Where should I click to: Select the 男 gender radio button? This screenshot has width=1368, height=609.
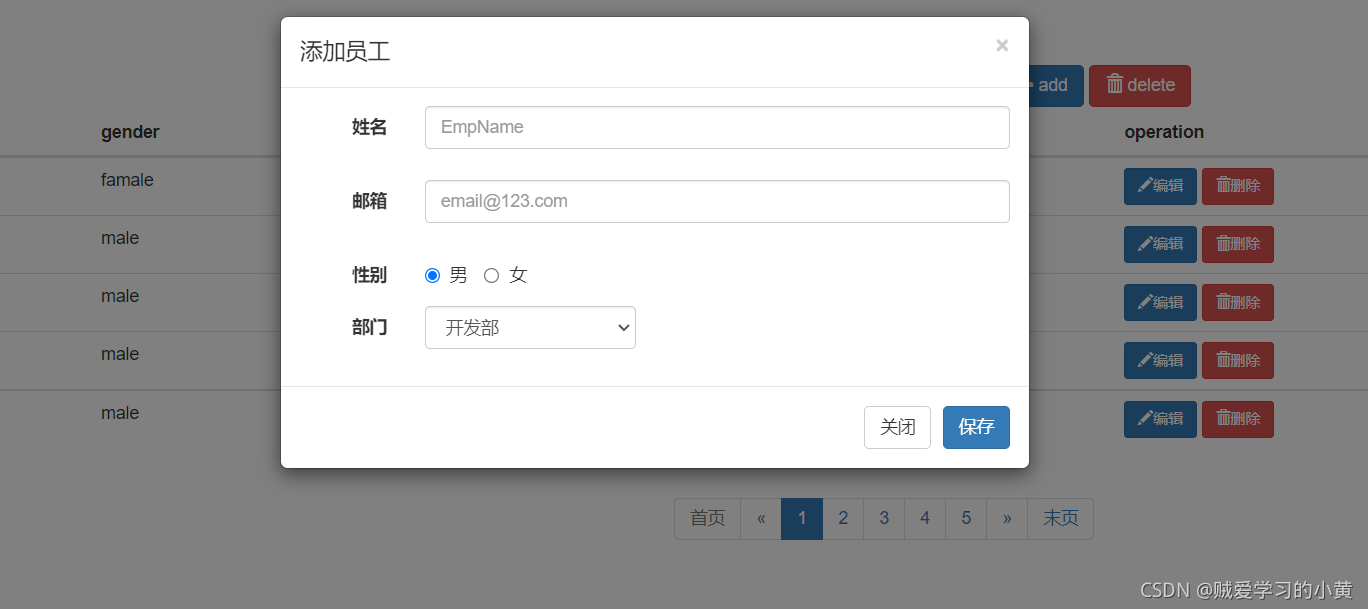pos(432,275)
